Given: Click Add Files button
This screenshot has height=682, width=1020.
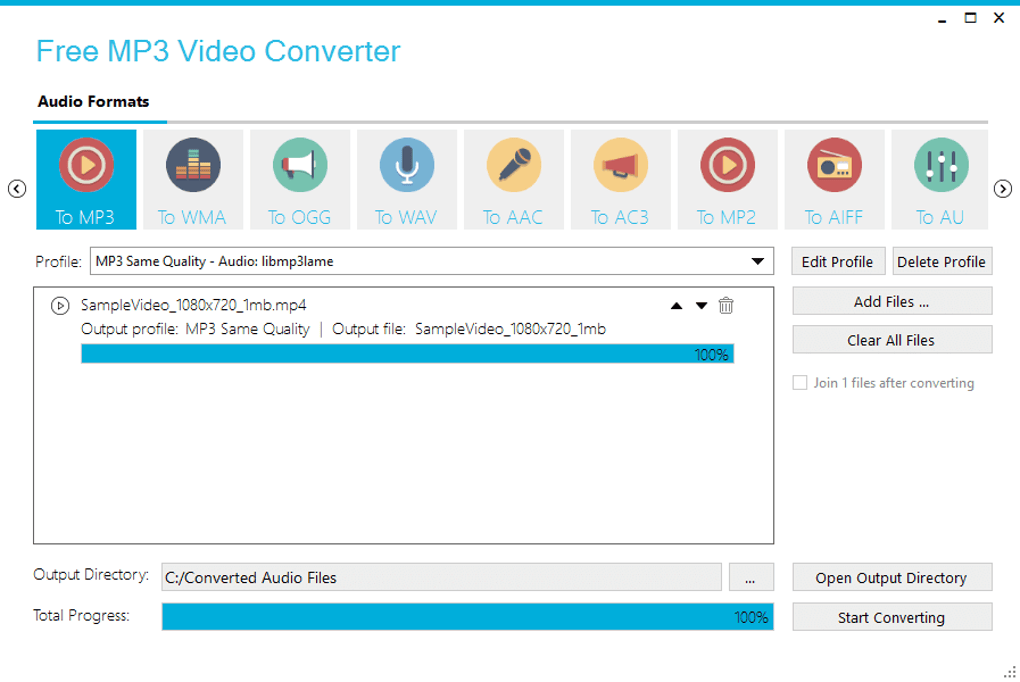Looking at the screenshot, I should click(x=892, y=301).
